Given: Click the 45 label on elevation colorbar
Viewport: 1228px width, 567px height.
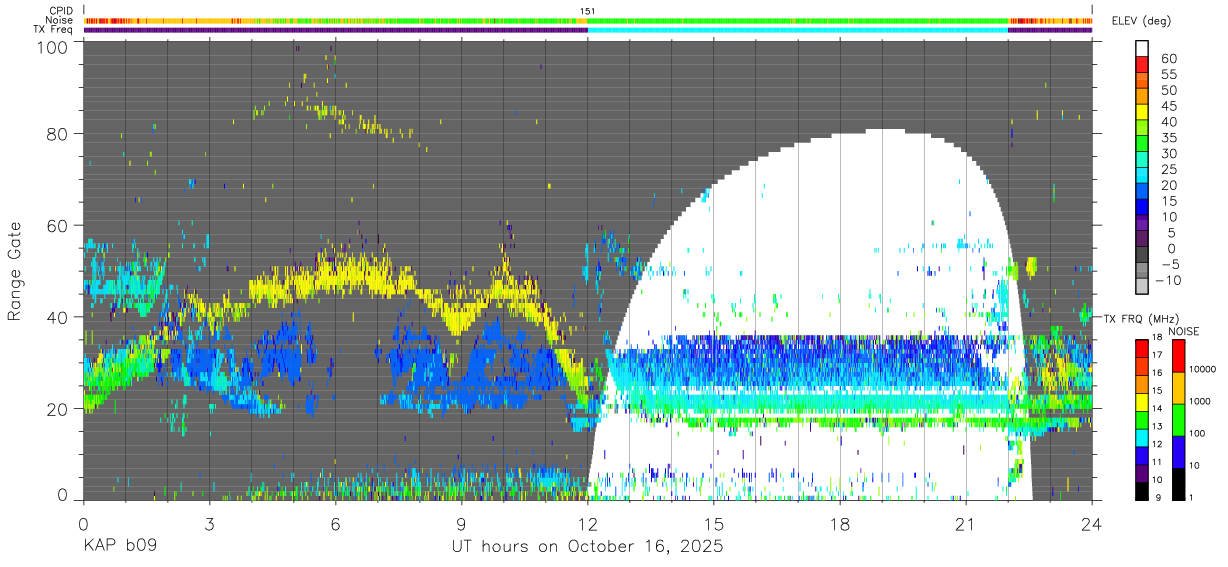Looking at the screenshot, I should (x=1167, y=106).
